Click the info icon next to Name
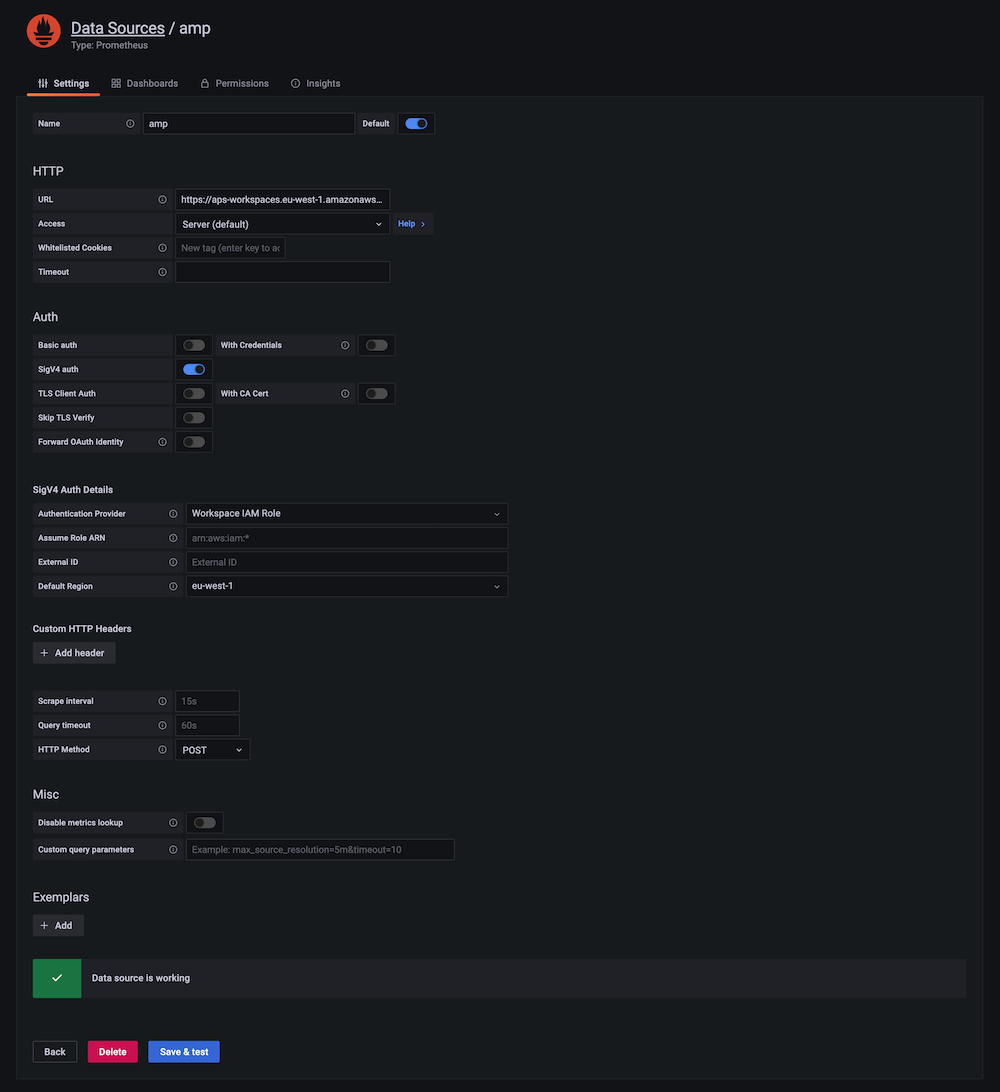 [x=130, y=123]
